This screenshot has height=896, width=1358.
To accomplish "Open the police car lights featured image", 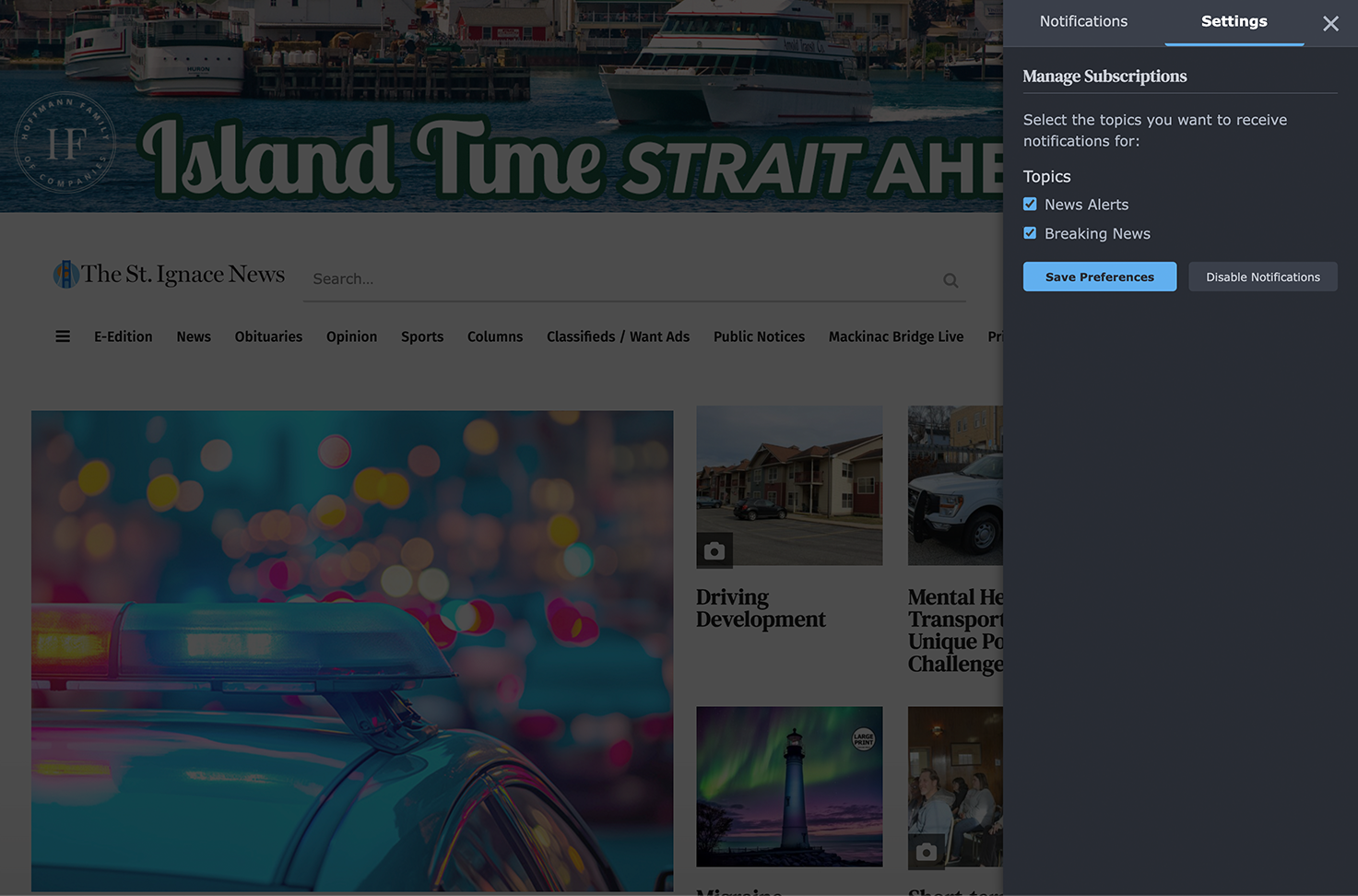I will coord(352,651).
